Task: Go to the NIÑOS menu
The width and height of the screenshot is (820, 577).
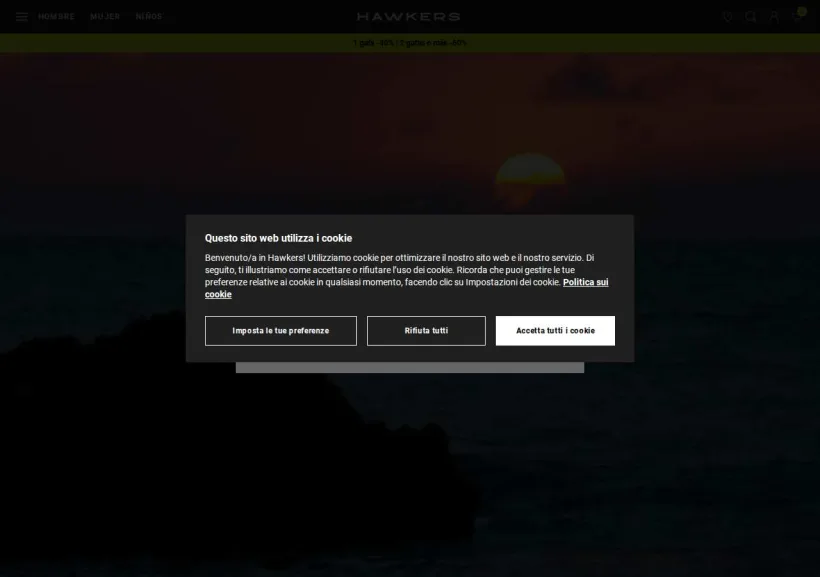Action: click(149, 17)
